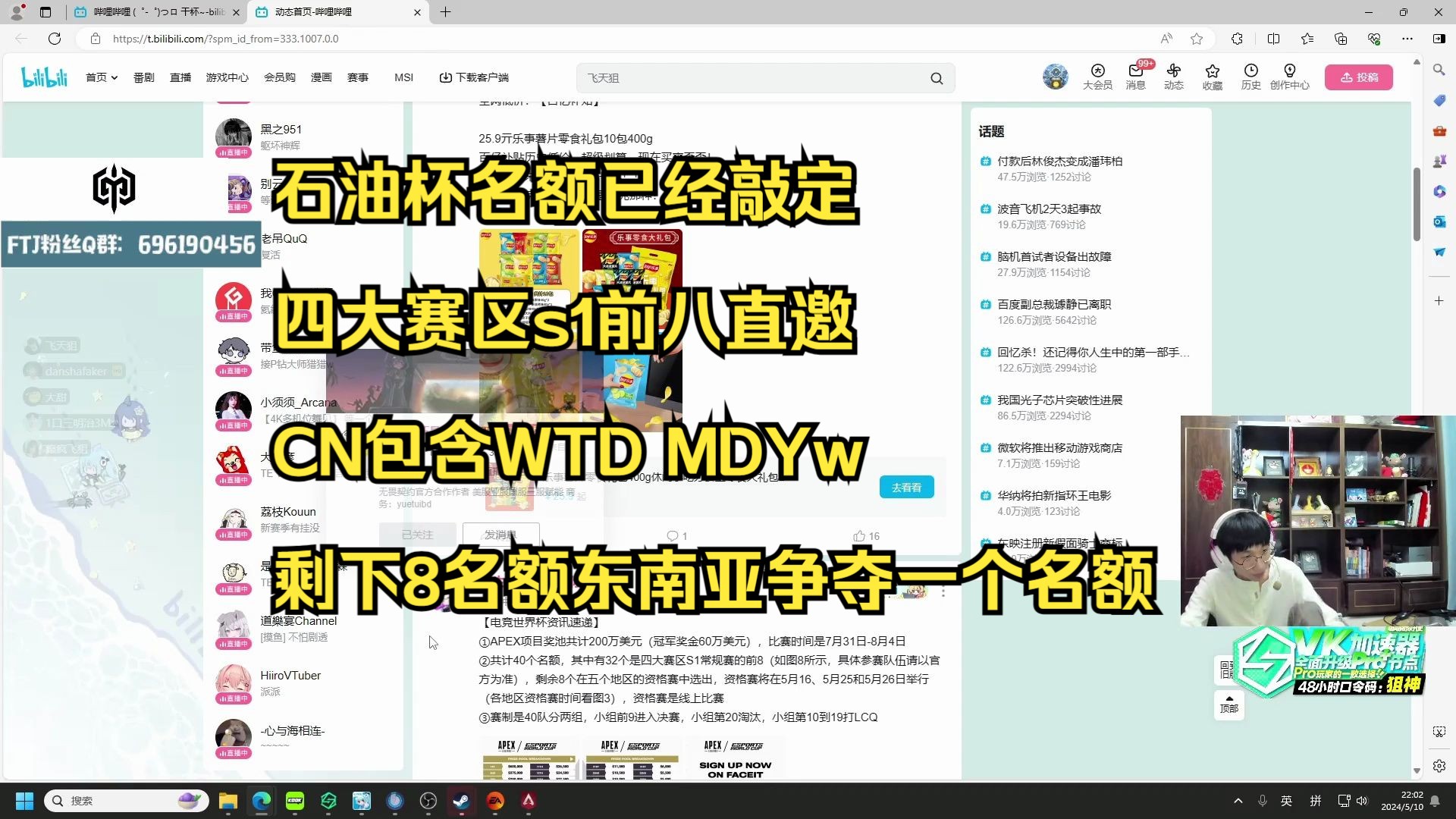Show hidden tray icons chevron
The width and height of the screenshot is (1456, 819).
[1238, 801]
